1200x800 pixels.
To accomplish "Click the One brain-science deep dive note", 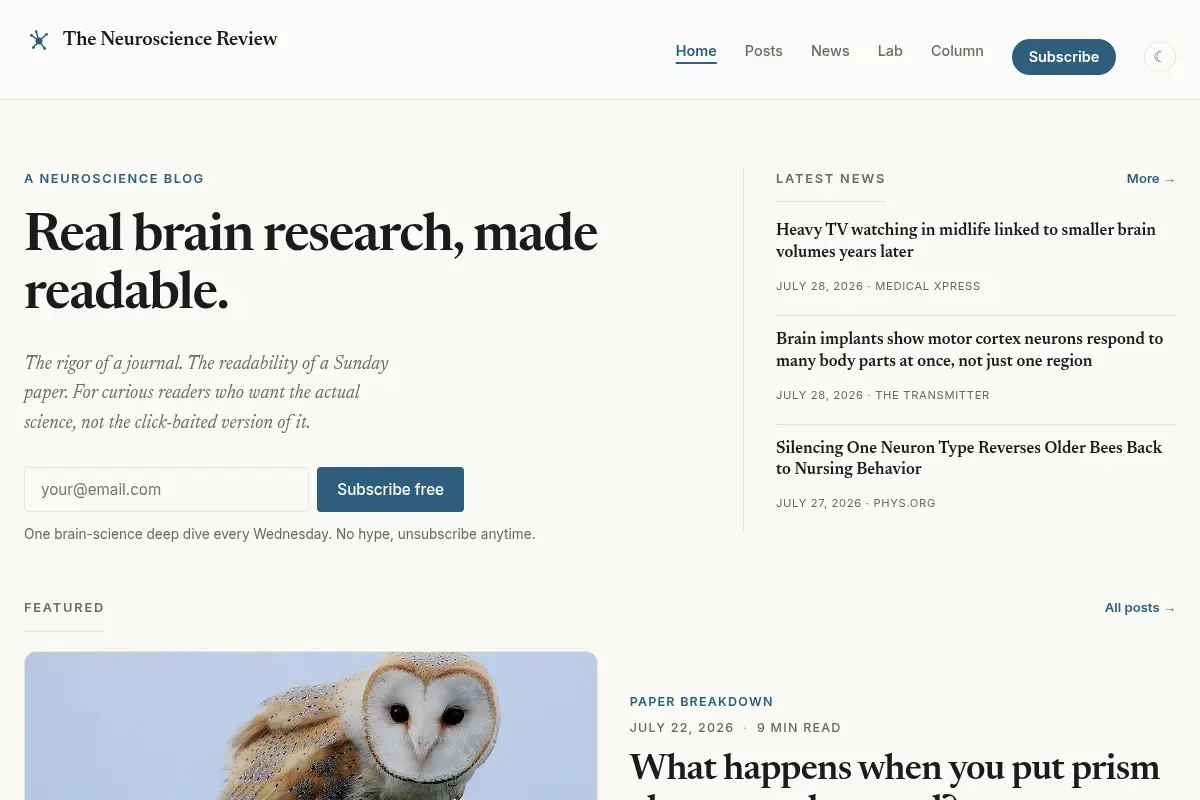I will pyautogui.click(x=280, y=534).
